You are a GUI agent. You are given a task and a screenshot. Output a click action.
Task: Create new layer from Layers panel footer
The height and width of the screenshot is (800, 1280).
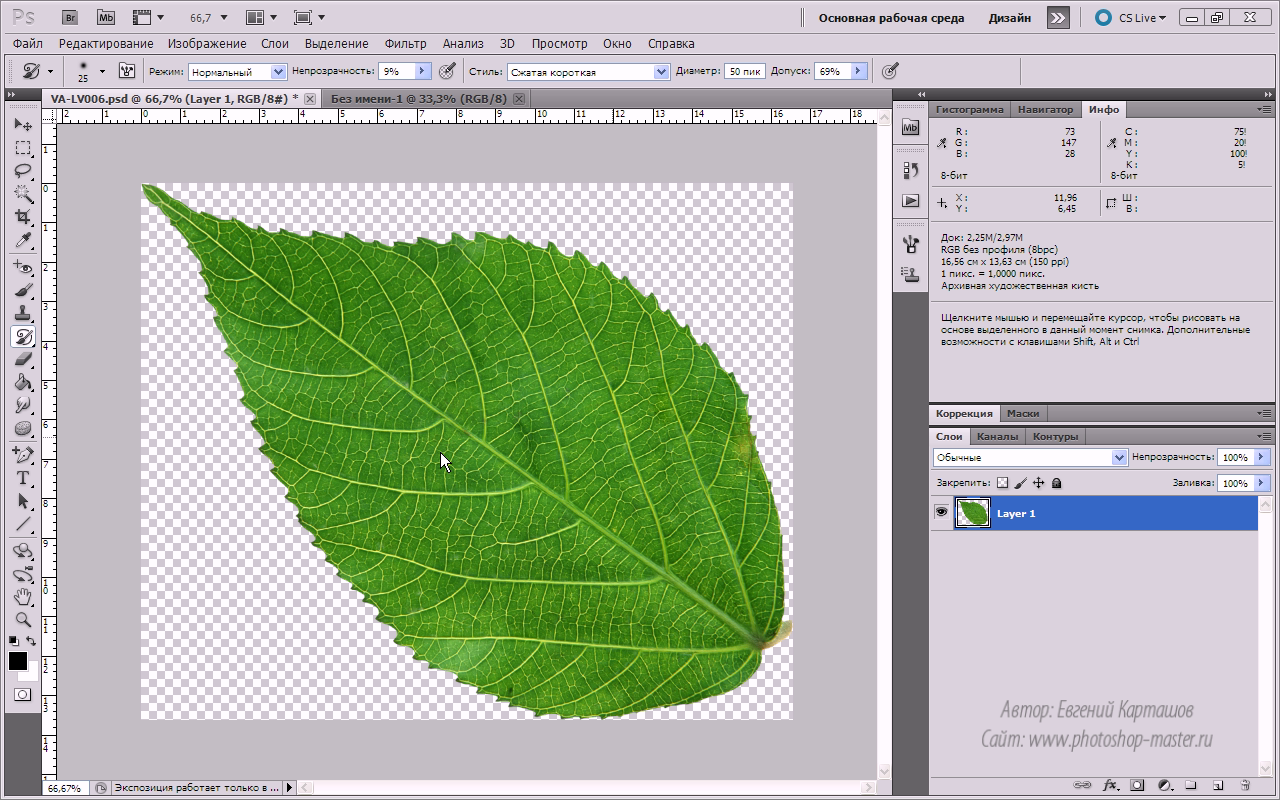click(x=1218, y=786)
